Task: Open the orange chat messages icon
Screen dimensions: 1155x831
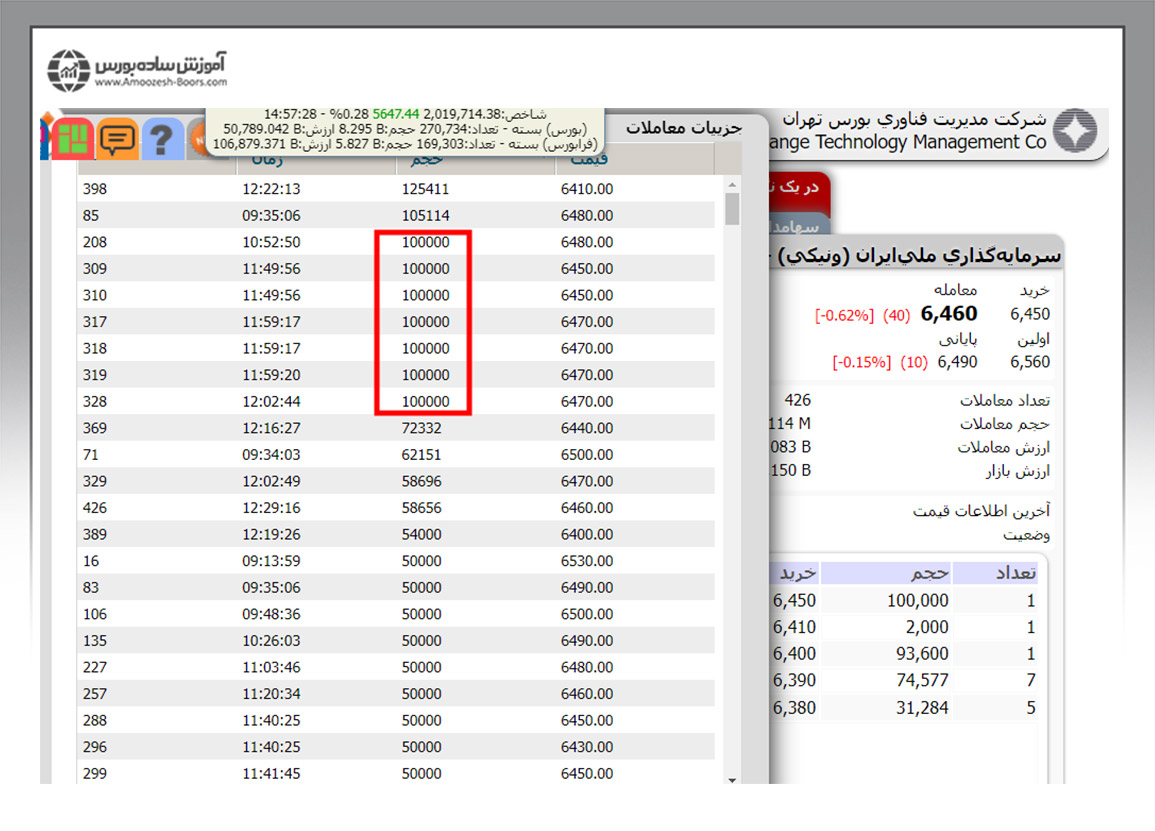Action: [118, 138]
